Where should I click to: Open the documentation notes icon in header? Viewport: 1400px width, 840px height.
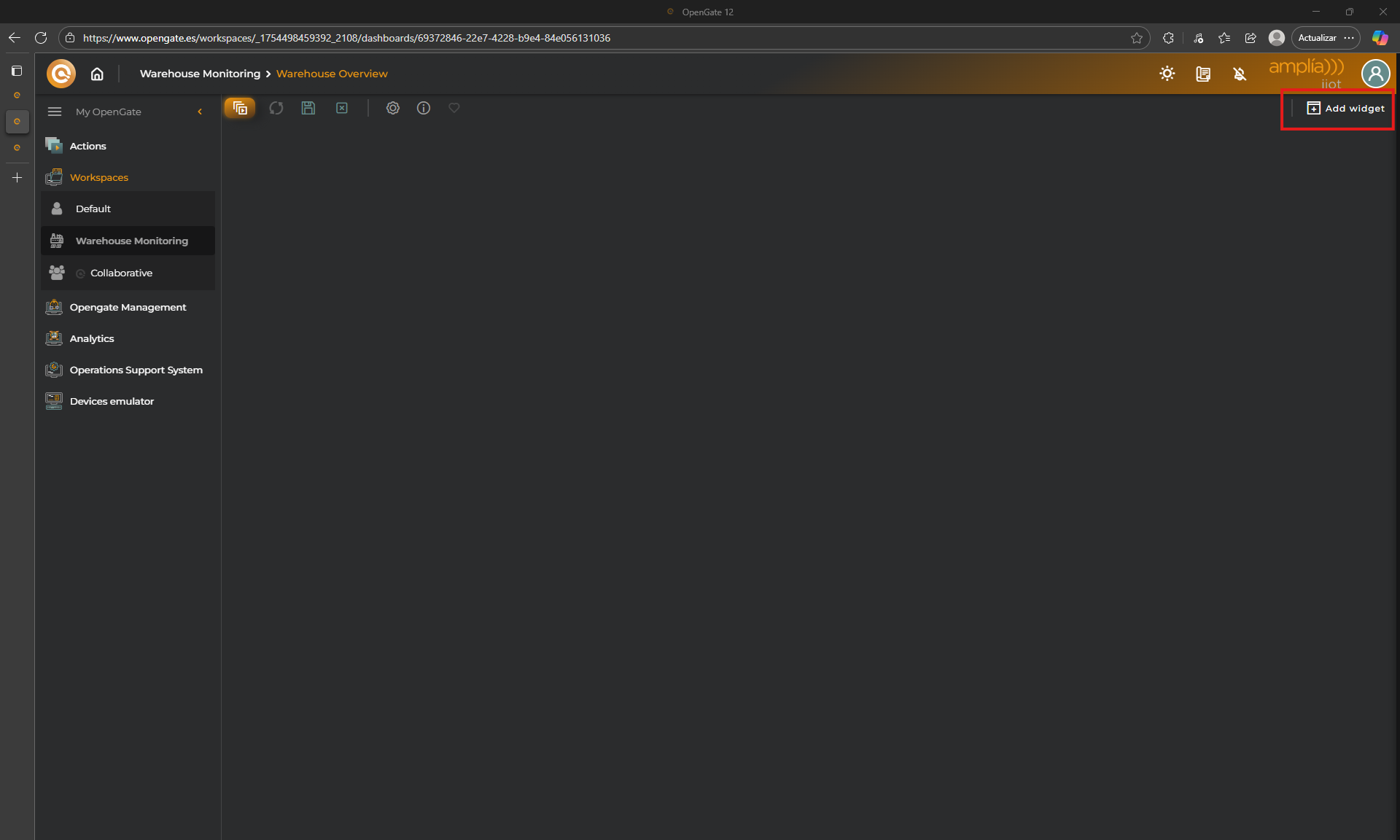click(1203, 74)
